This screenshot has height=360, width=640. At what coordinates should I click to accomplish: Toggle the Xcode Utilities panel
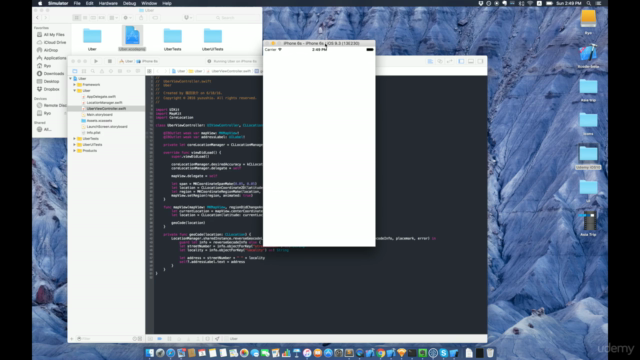pyautogui.click(x=480, y=61)
